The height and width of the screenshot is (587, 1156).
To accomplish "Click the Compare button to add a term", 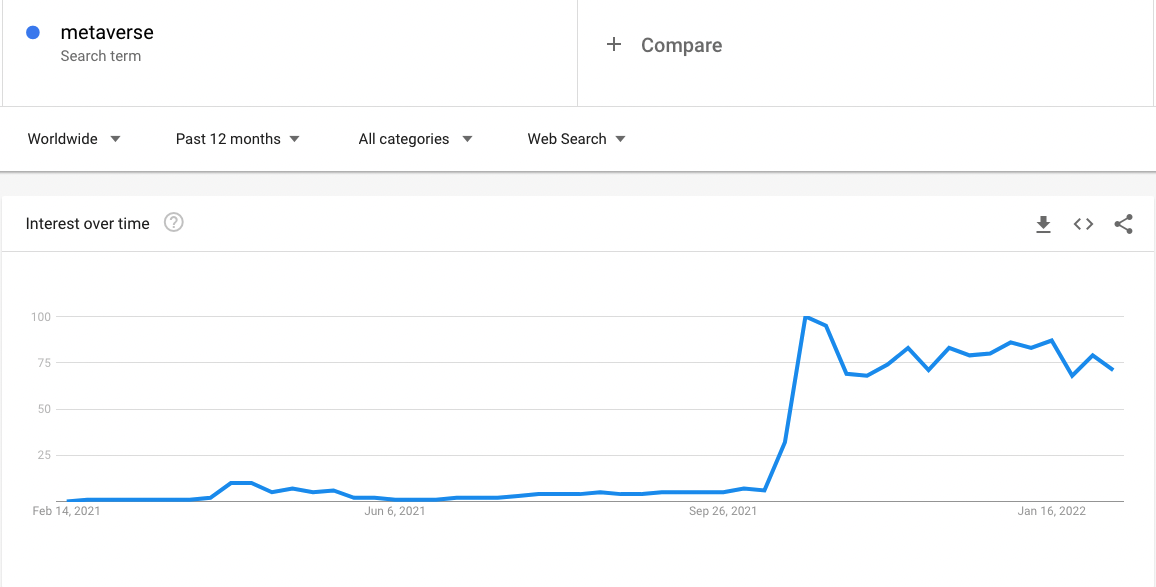I will 664,45.
